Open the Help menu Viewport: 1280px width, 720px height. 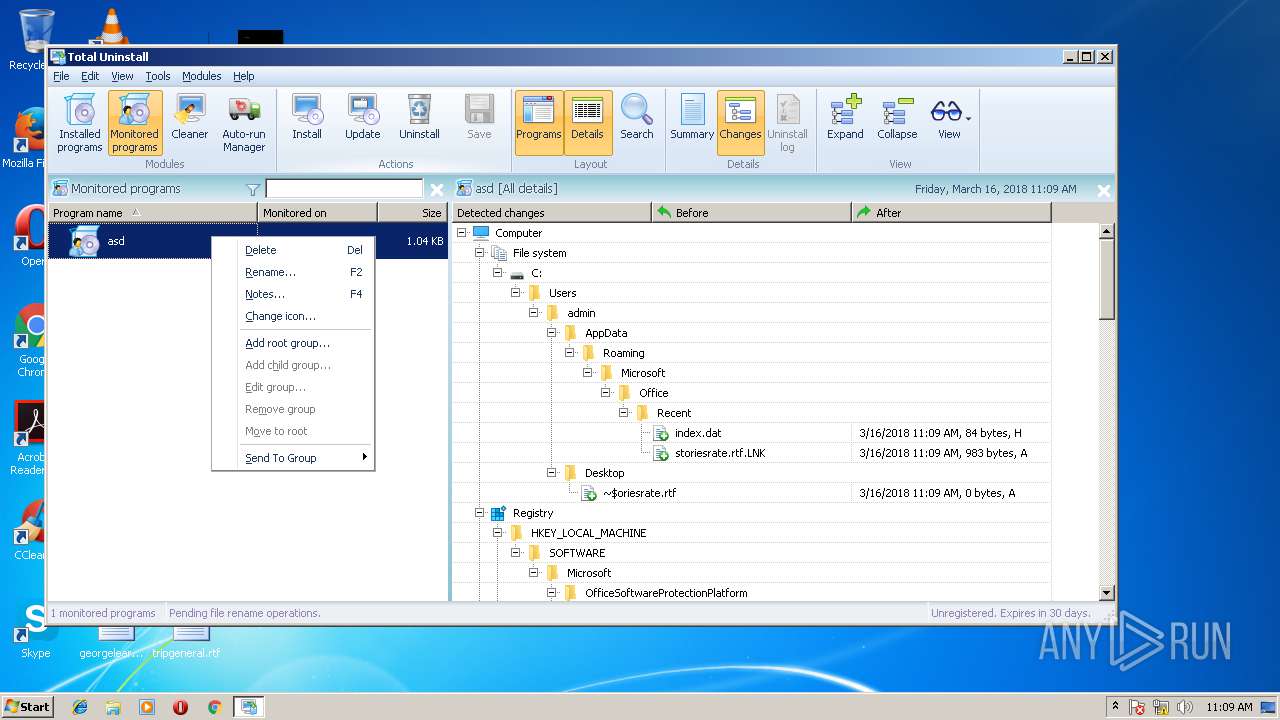click(244, 76)
